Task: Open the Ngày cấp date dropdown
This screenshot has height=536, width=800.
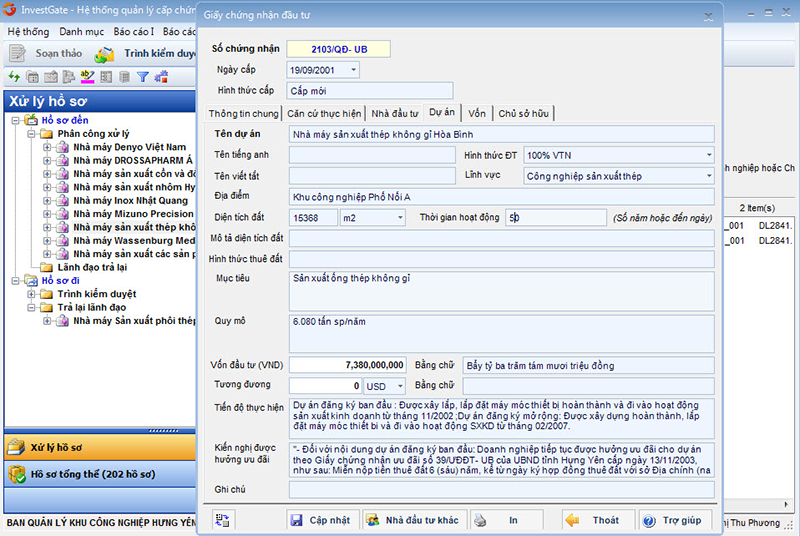Action: tap(353, 70)
